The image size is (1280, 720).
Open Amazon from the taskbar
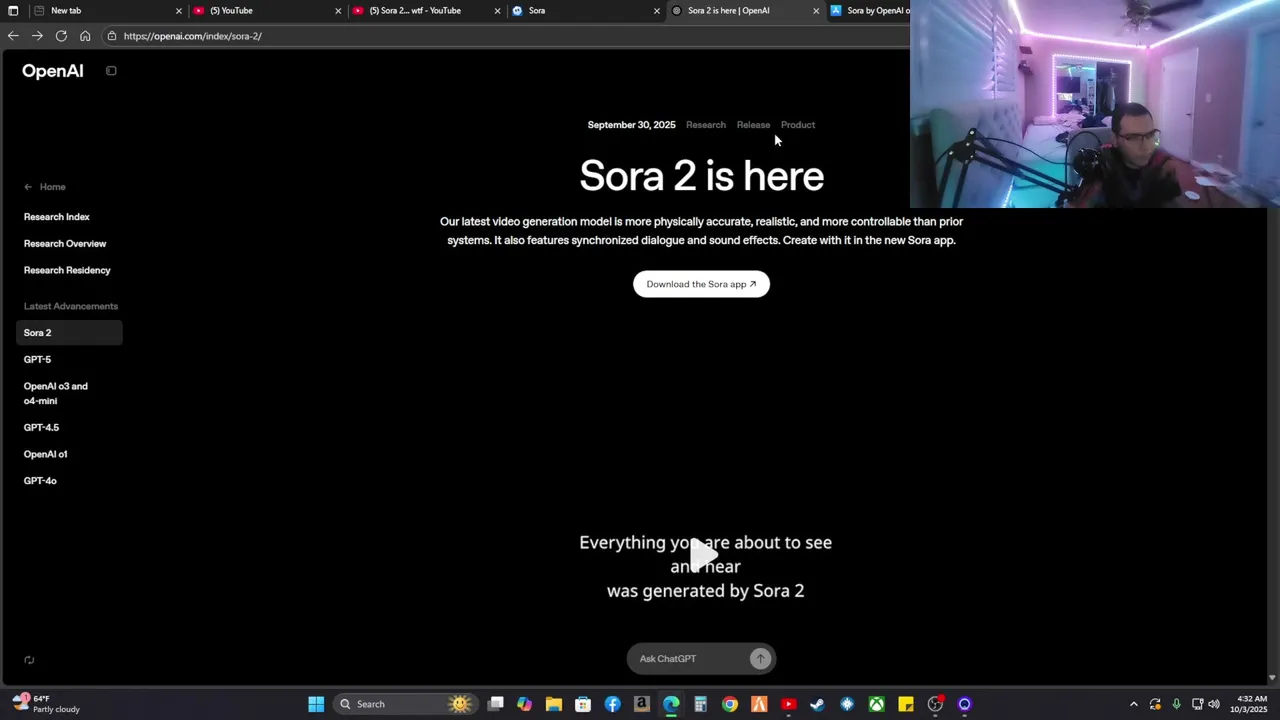(x=642, y=704)
